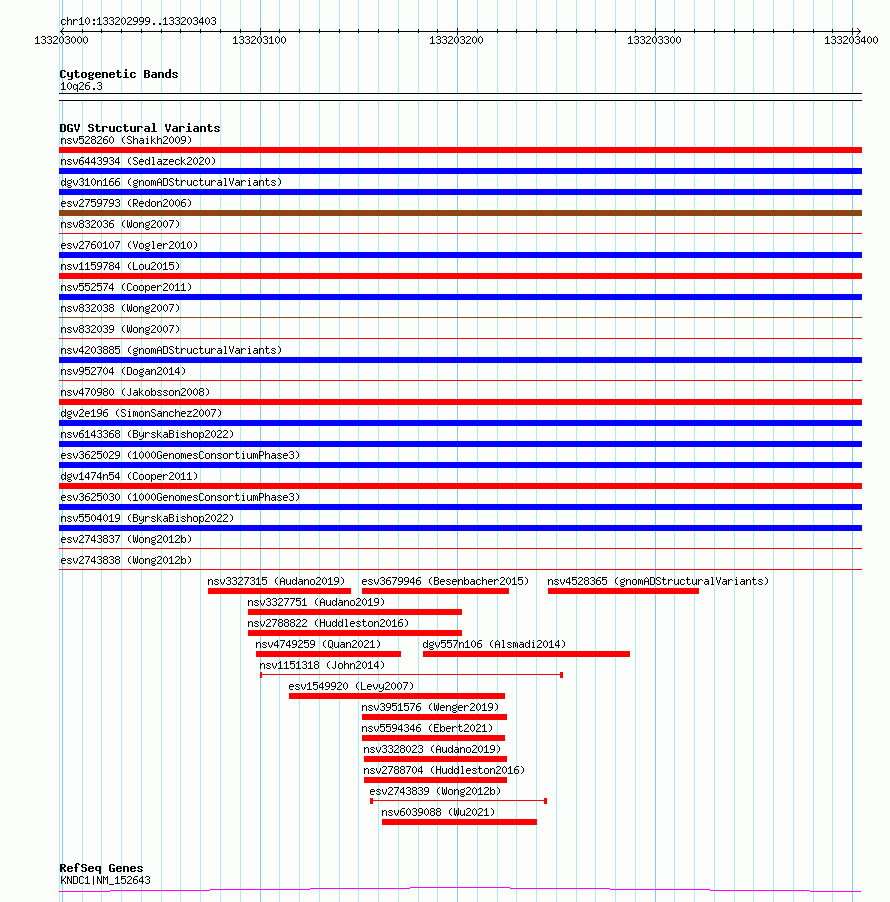Click ruler position 133203100
890x902 pixels.
point(259,40)
